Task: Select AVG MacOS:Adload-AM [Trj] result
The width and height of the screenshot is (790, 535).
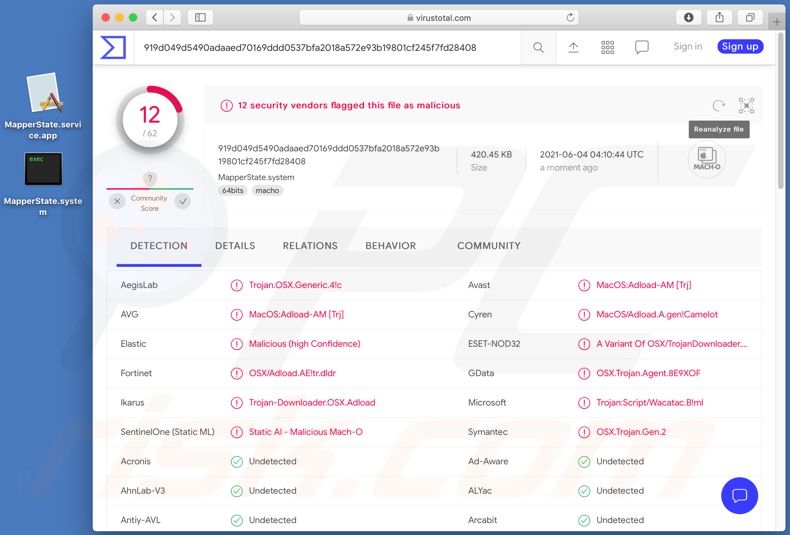Action: point(296,314)
